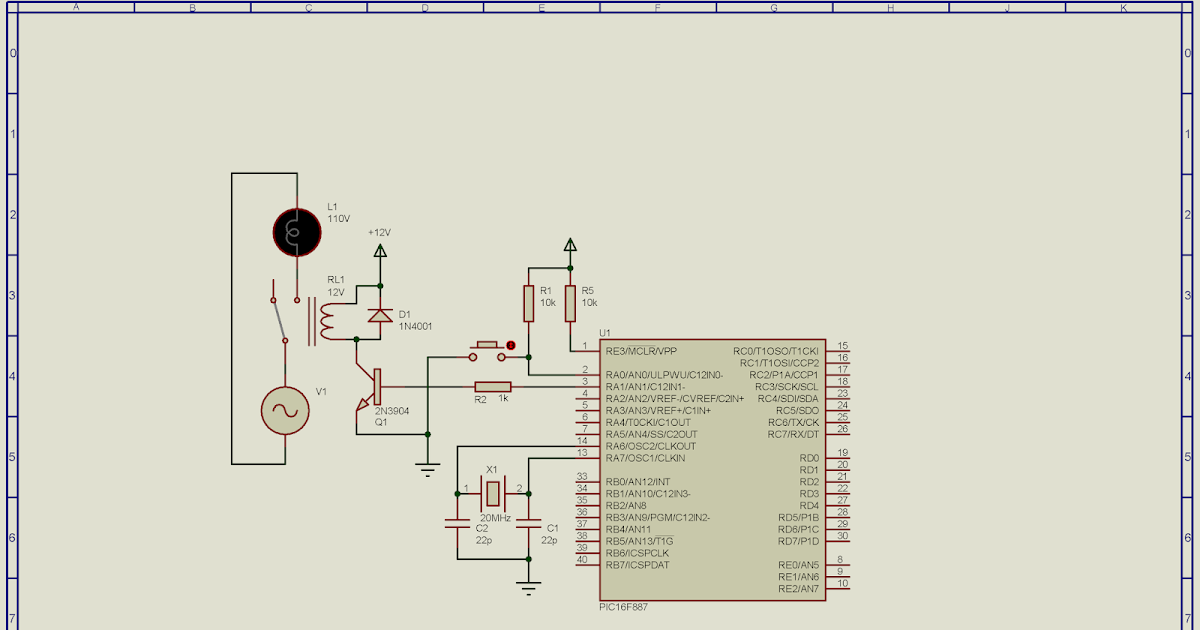Select the 20MHz crystal X1
The height and width of the screenshot is (630, 1200).
492,493
